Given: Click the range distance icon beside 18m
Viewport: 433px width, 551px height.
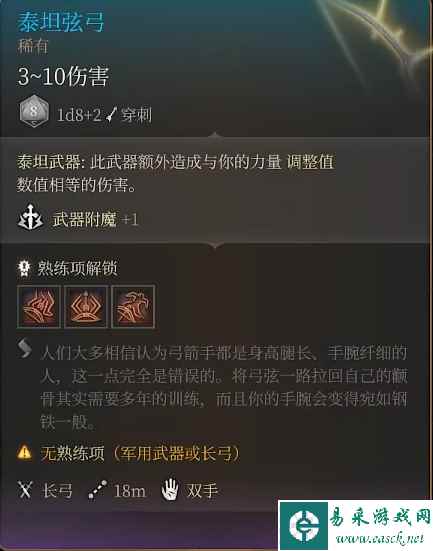Looking at the screenshot, I should tap(97, 490).
